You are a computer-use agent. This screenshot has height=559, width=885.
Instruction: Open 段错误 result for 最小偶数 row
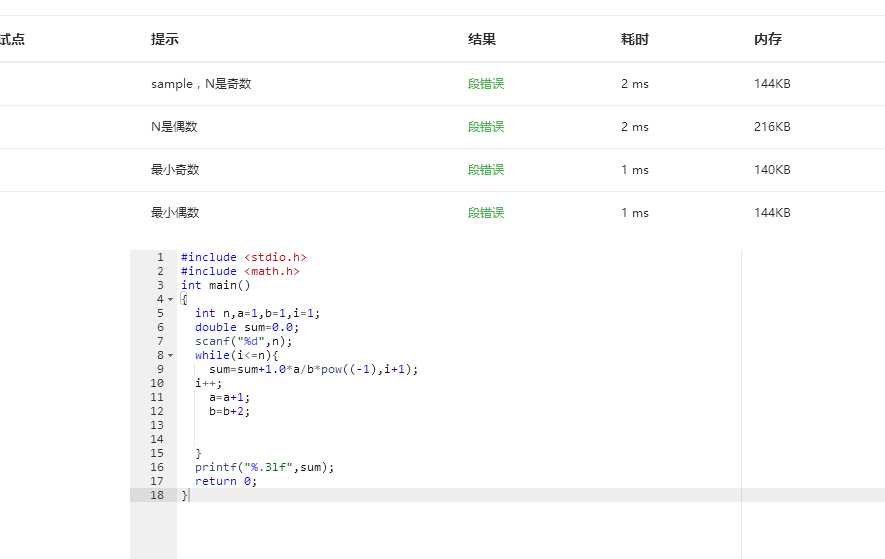[x=485, y=213]
